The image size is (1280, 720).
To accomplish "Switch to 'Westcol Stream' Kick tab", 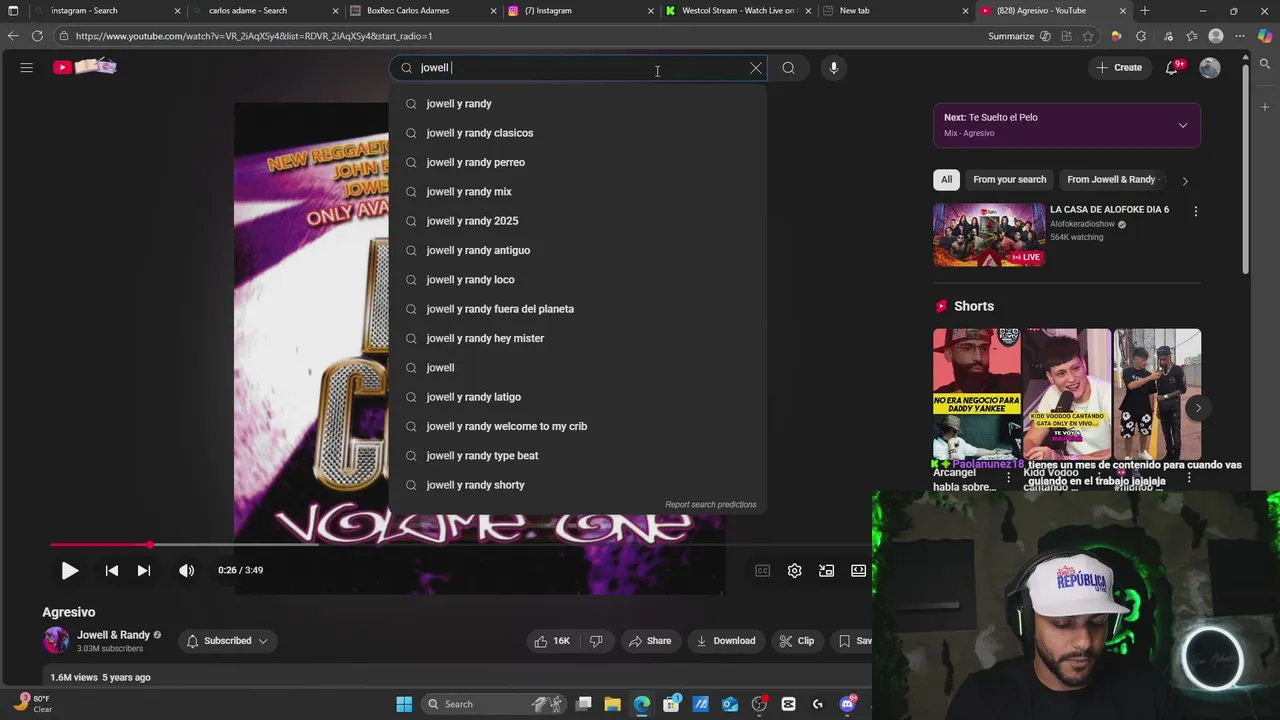I will [x=738, y=10].
